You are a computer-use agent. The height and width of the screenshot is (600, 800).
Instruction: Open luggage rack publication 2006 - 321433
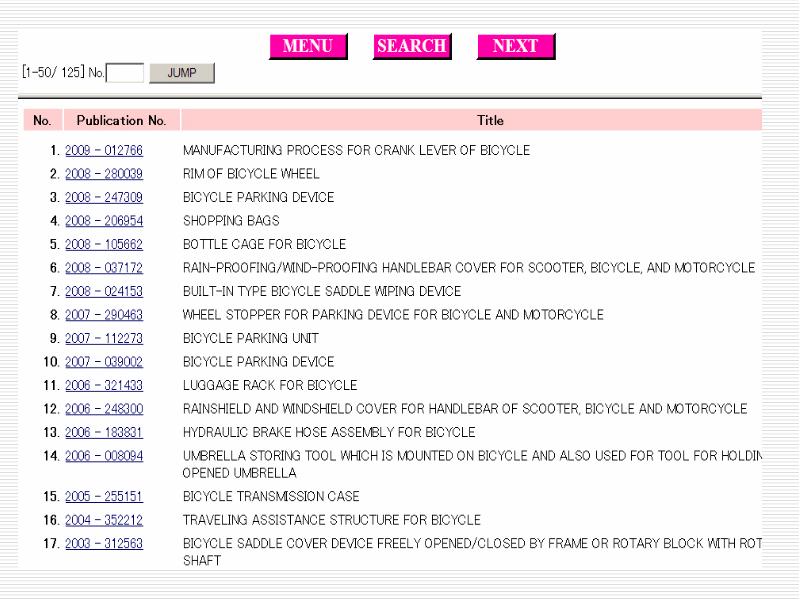(x=103, y=386)
